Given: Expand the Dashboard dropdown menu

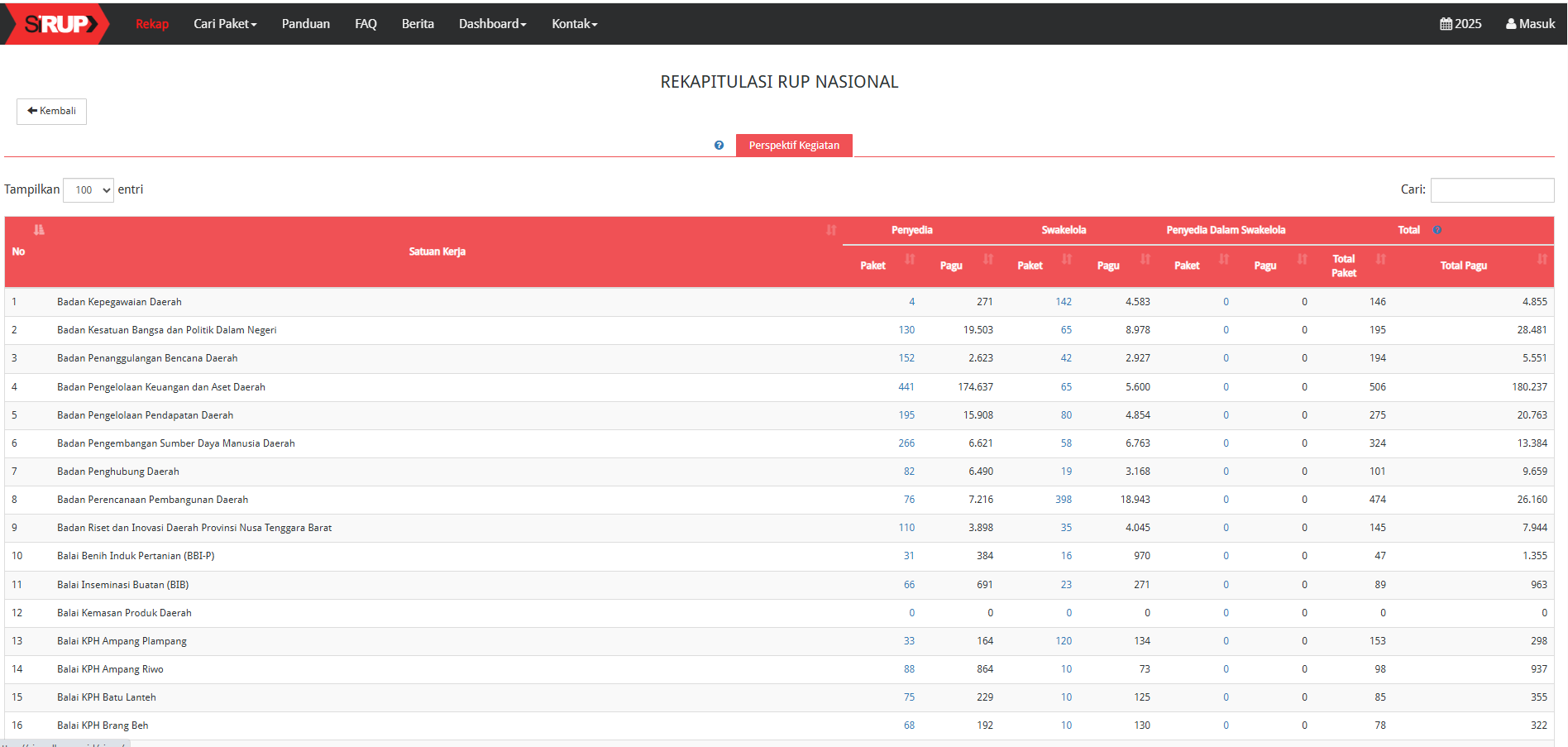Looking at the screenshot, I should point(492,24).
